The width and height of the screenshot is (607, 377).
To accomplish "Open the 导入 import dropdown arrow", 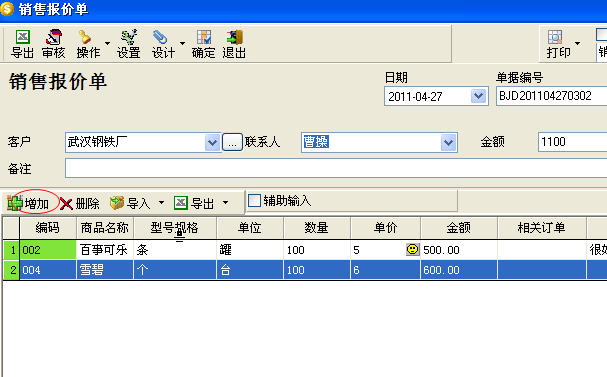I will click(161, 202).
